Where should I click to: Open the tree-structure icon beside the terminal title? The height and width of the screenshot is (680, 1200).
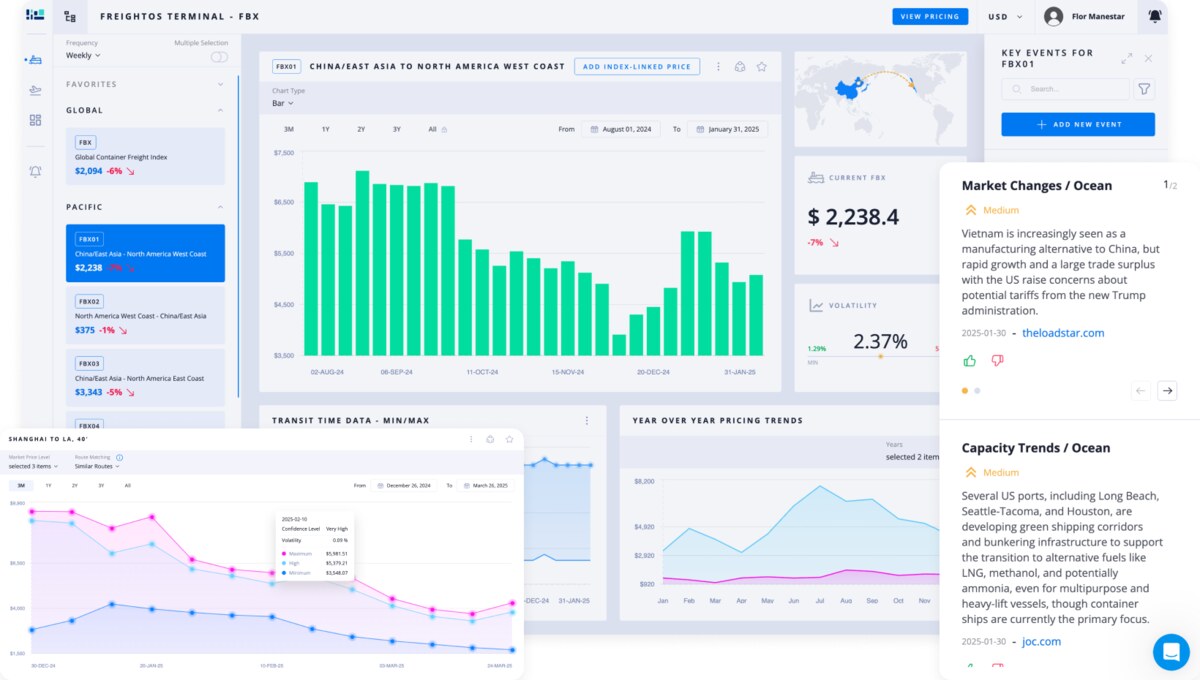[x=69, y=16]
